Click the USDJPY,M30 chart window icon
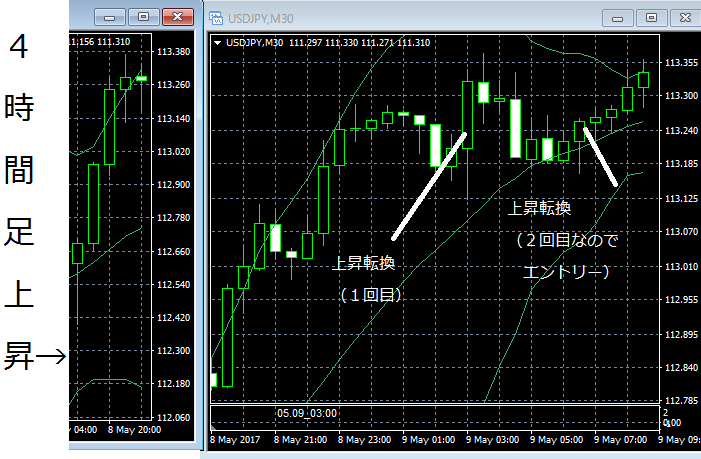This screenshot has width=701, height=459. (216, 18)
